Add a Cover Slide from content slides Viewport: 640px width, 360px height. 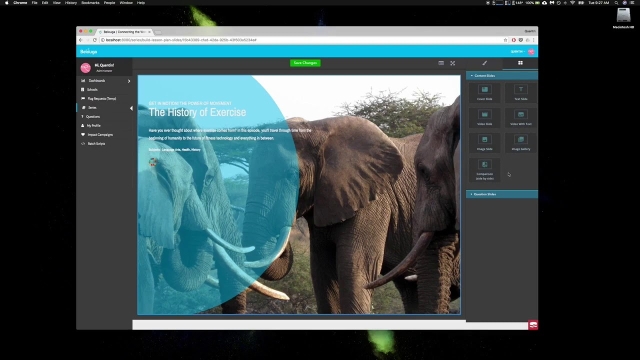coord(484,93)
